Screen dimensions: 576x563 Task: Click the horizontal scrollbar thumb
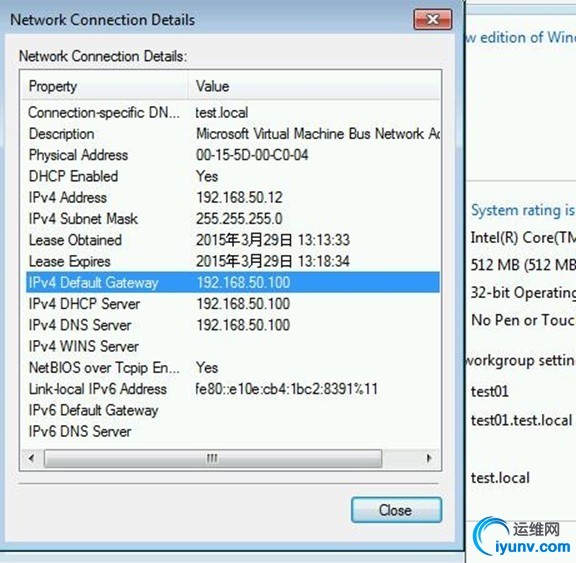coord(213,458)
